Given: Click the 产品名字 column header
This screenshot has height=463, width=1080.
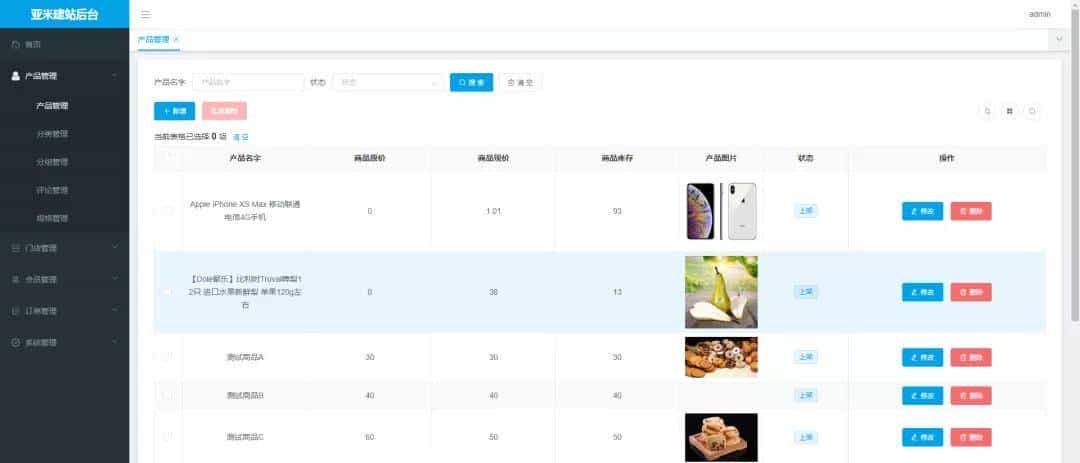Looking at the screenshot, I should click(x=245, y=158).
